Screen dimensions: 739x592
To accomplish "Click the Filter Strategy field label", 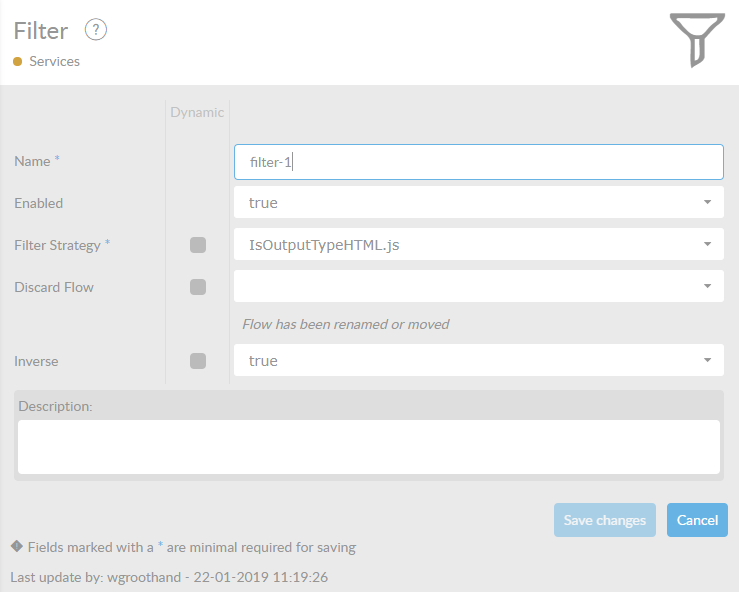I will (57, 245).
